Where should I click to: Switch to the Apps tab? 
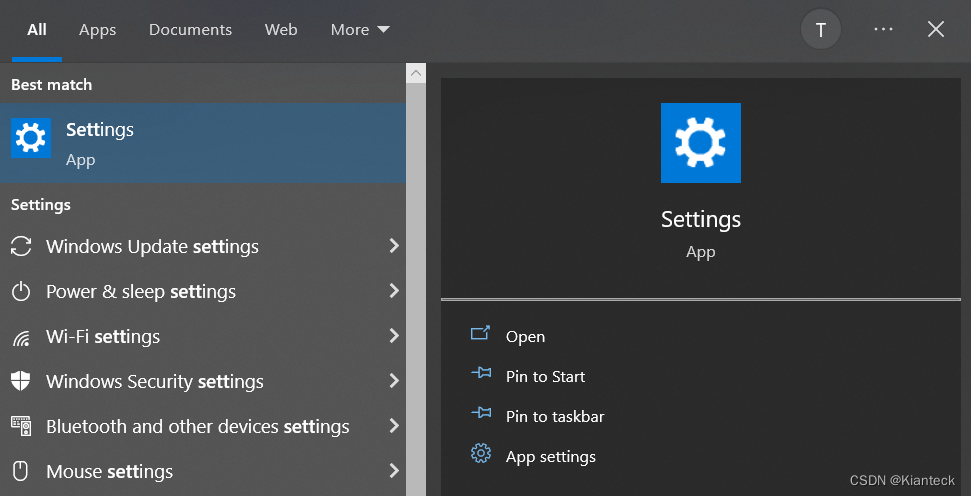point(97,30)
